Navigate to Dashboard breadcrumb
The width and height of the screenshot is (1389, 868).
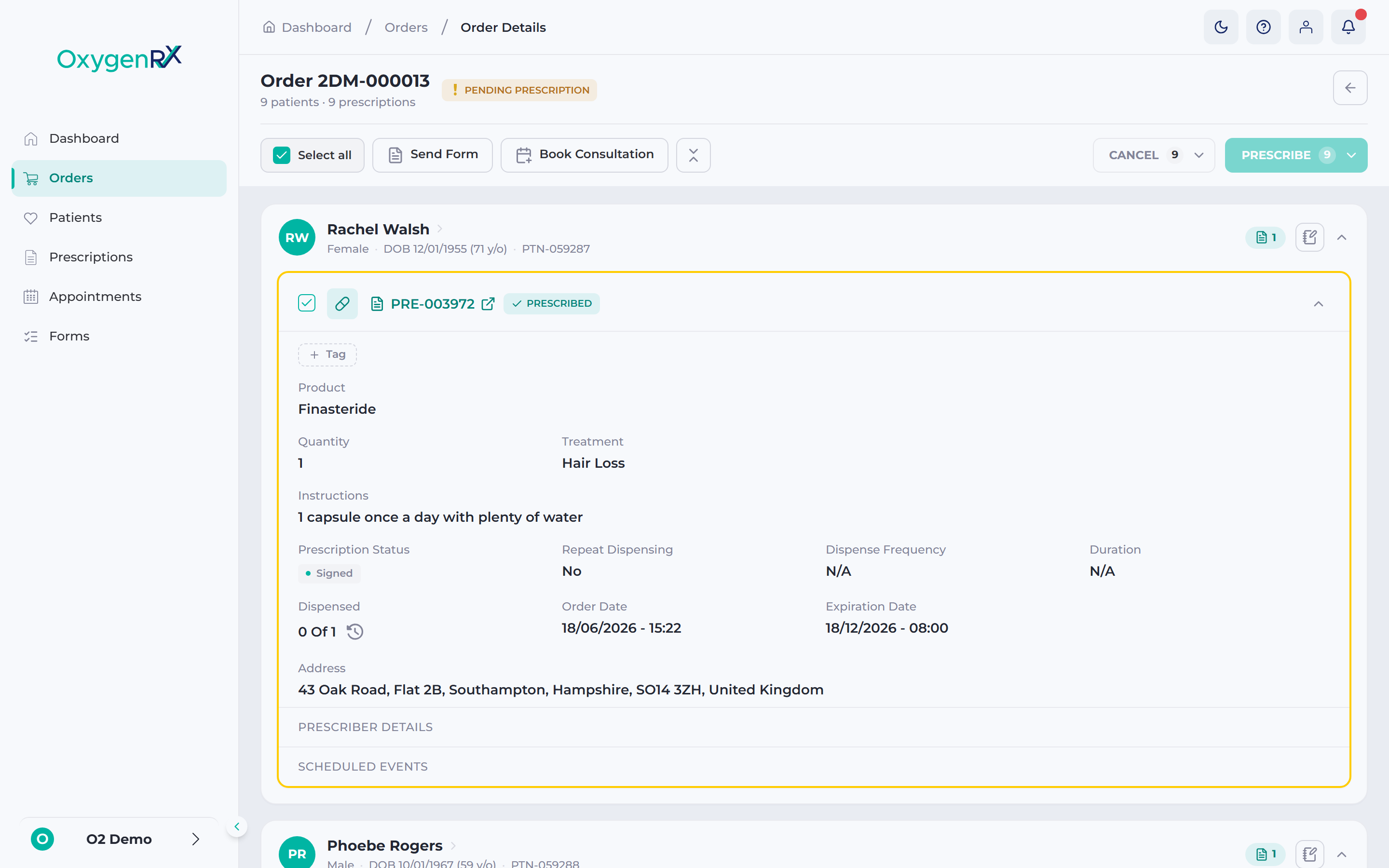pos(316,27)
